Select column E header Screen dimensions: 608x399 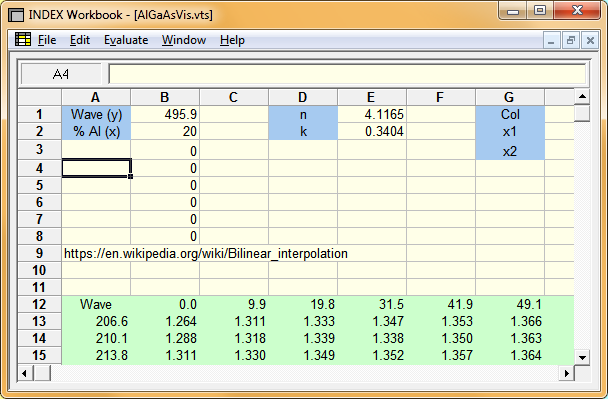372,97
